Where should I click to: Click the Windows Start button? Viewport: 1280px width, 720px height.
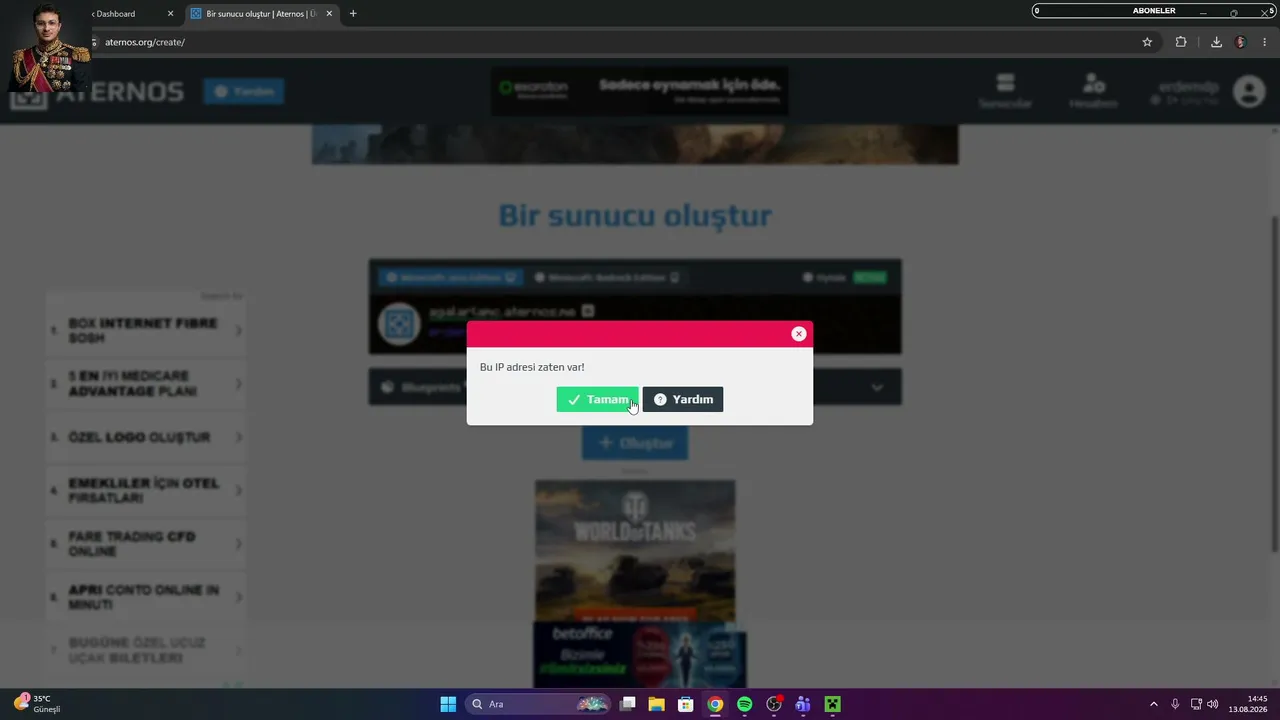tap(448, 704)
